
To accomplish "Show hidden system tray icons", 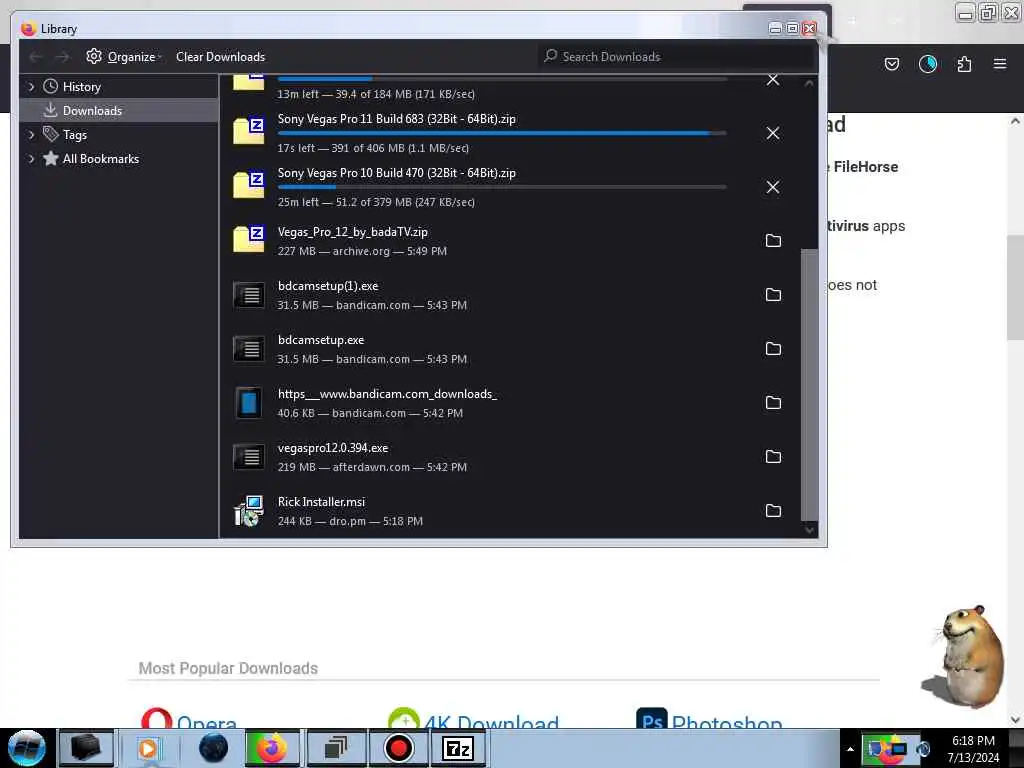I will pyautogui.click(x=850, y=749).
